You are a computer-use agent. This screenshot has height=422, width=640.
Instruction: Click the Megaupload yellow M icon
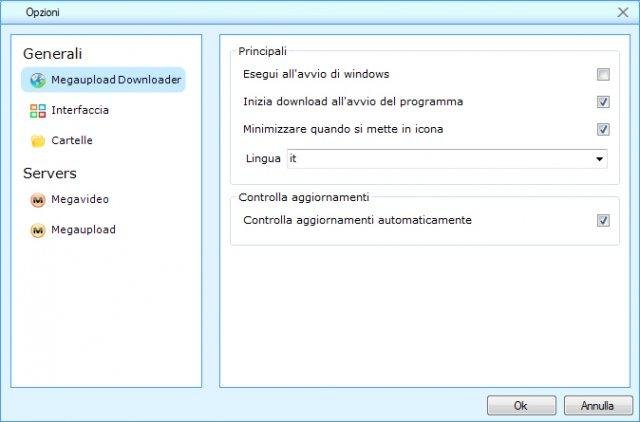38,230
